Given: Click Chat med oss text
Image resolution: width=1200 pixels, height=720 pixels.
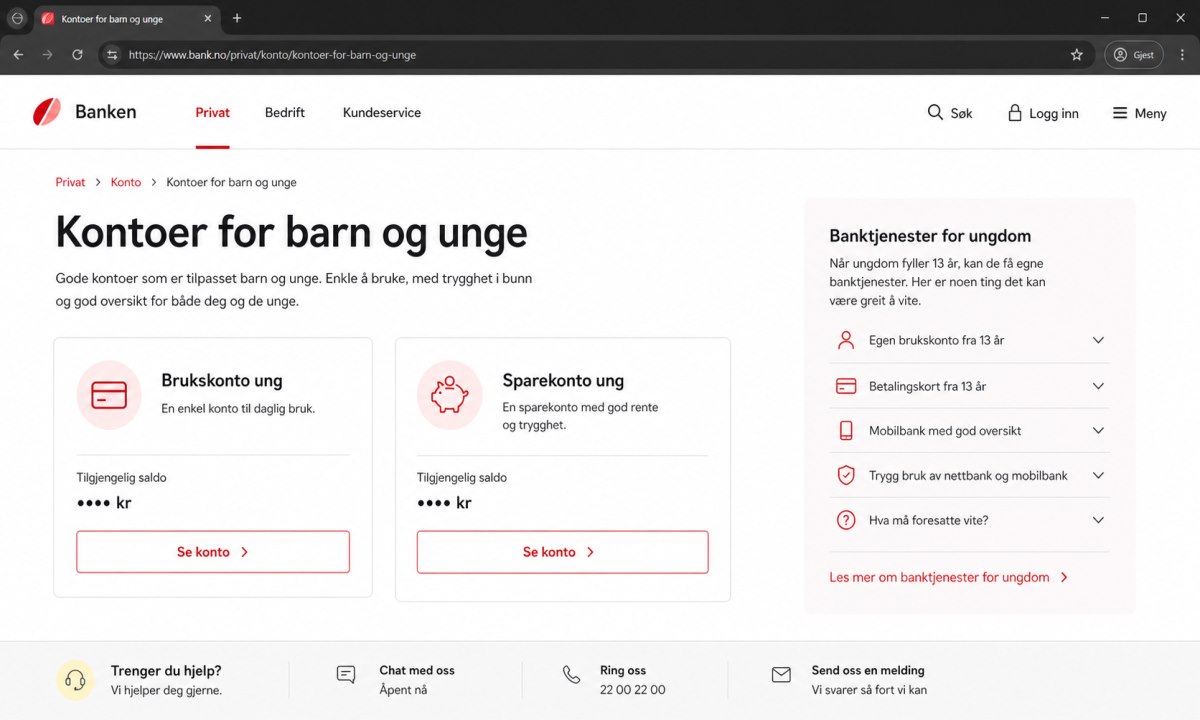Looking at the screenshot, I should click(x=417, y=670).
